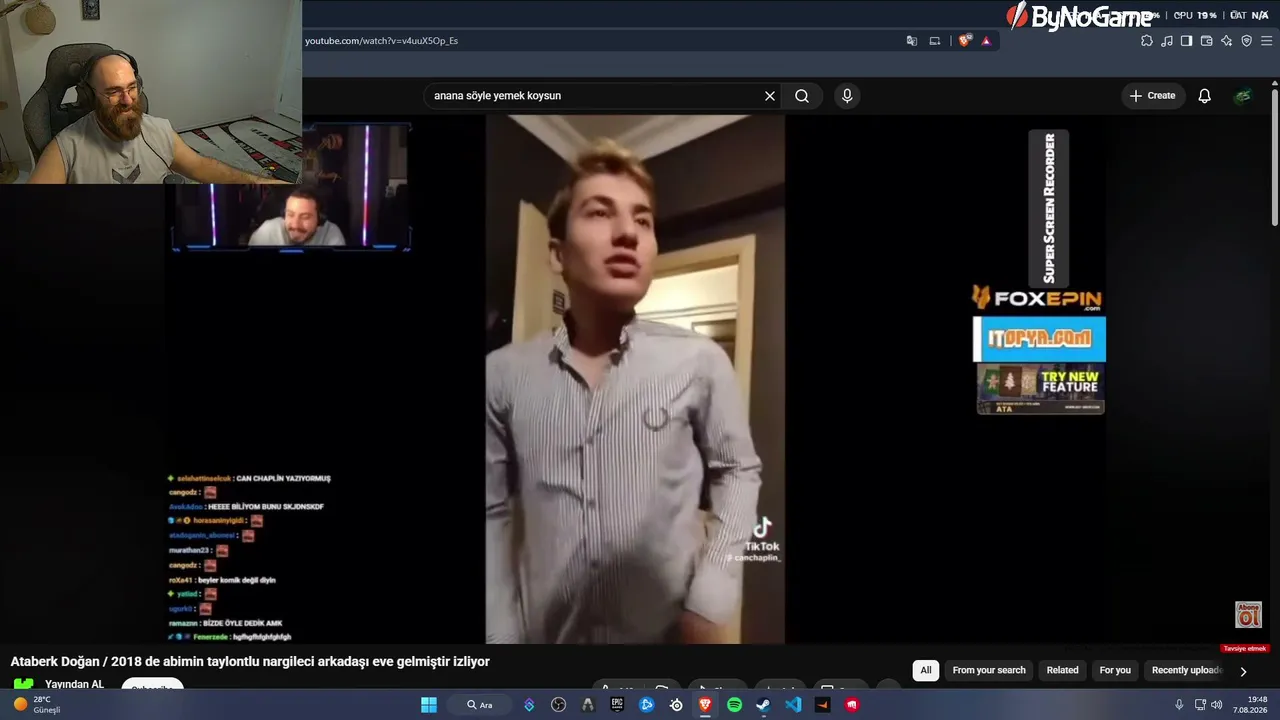Image resolution: width=1280 pixels, height=720 pixels.
Task: Open the Yayından AL channel name
Action: click(74, 685)
